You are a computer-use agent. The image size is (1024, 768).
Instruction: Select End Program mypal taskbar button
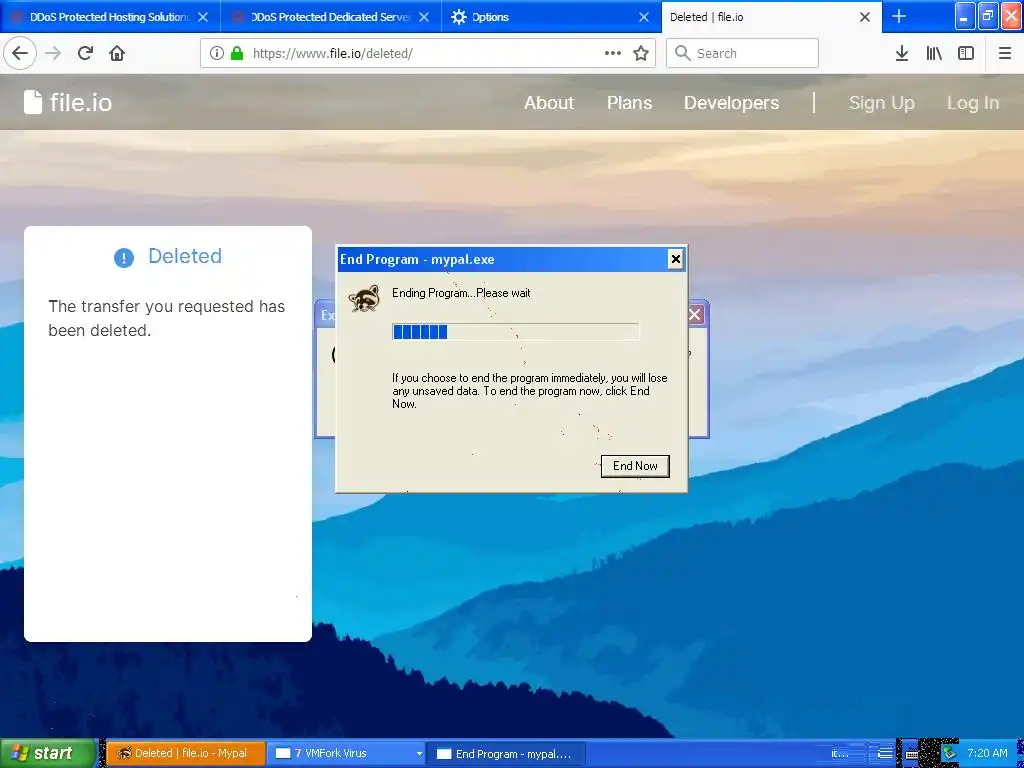pyautogui.click(x=506, y=753)
